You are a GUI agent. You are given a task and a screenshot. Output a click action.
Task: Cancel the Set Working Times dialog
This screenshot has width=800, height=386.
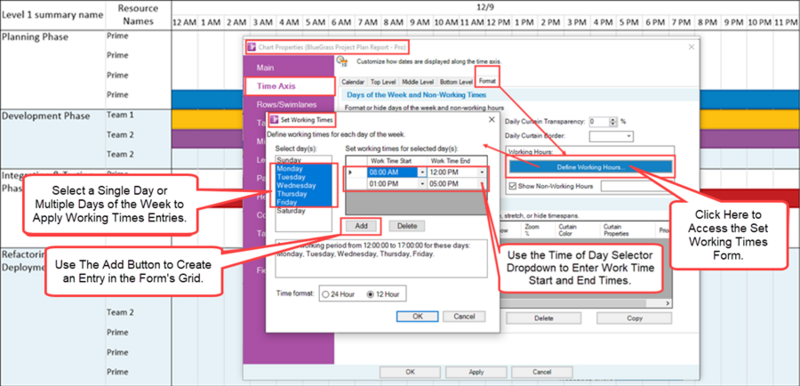pyautogui.click(x=464, y=316)
